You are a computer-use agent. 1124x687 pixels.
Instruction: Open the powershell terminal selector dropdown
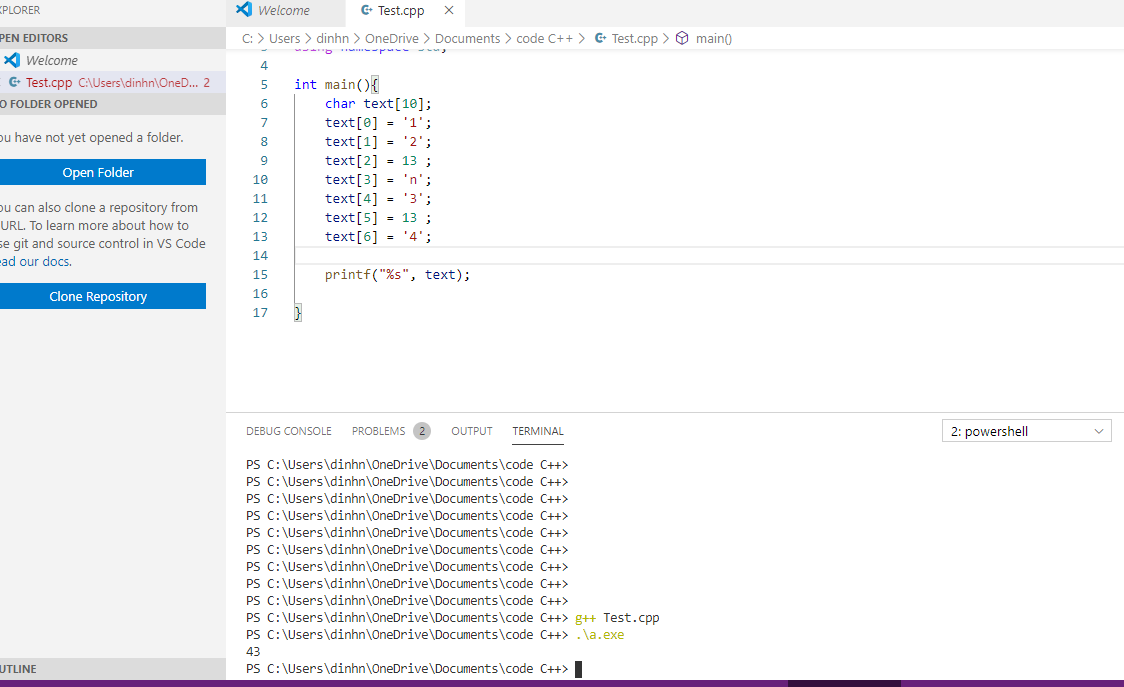pos(1026,431)
